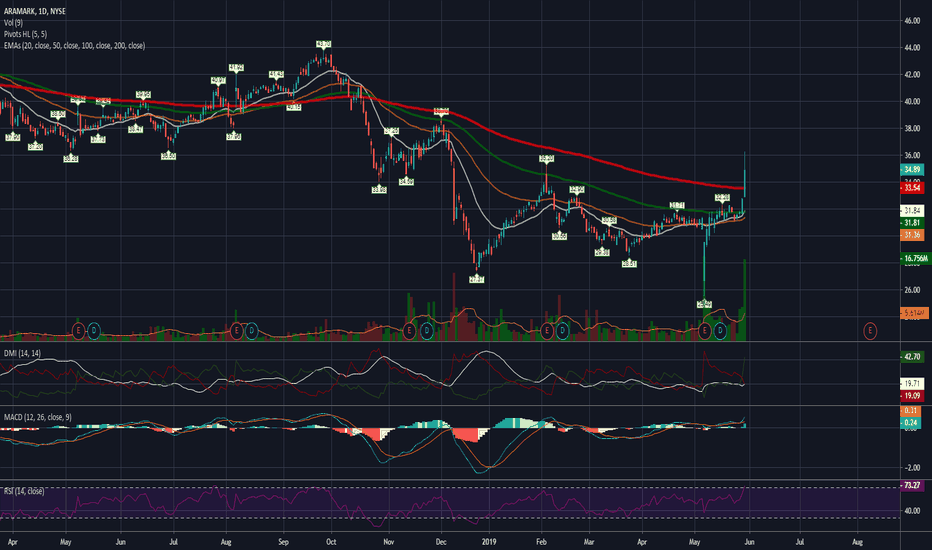Viewport: 932px width, 550px height.
Task: Click the MACD (12, 26, close, 9) label
Action: point(37,417)
